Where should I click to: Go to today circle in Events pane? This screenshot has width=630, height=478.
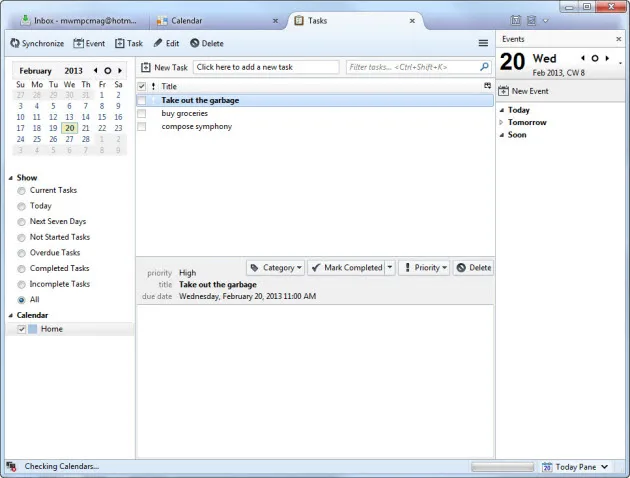pos(595,58)
